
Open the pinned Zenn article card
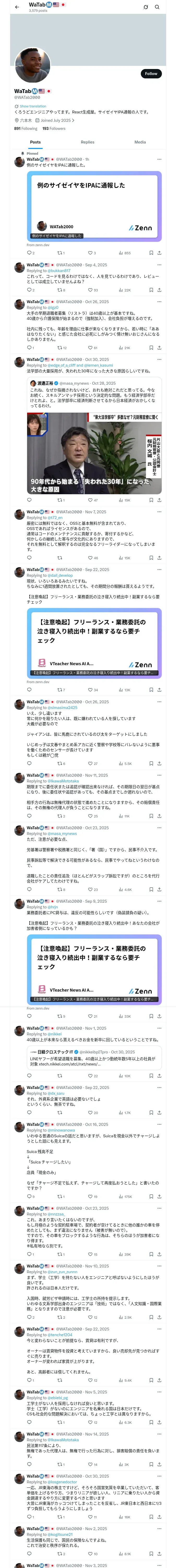94,206
